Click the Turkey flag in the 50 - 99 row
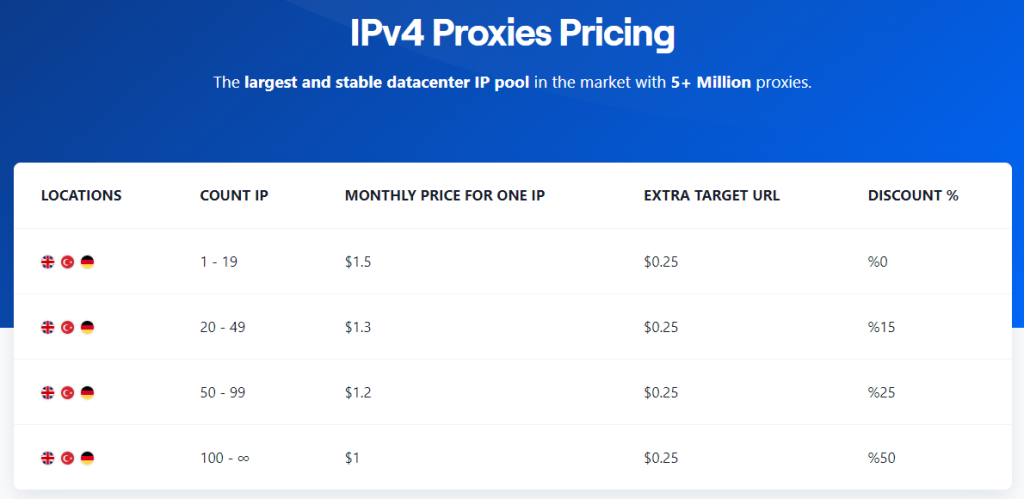This screenshot has width=1024, height=499. point(67,393)
